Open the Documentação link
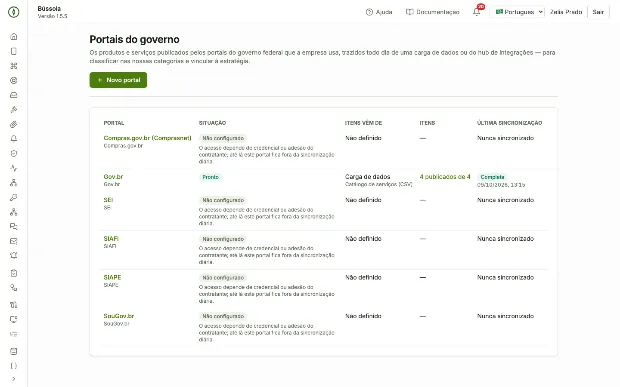This screenshot has height=387, width=620. (x=433, y=12)
